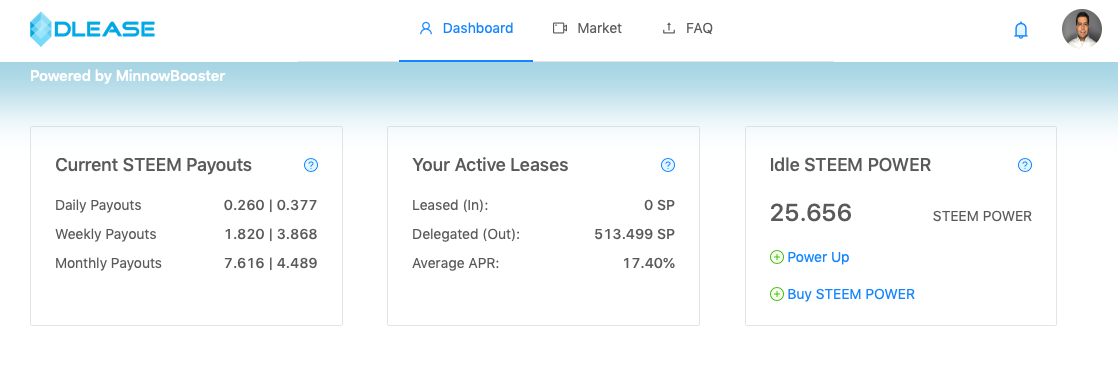The image size is (1118, 365).
Task: Click the Powered by MinnowBooster text
Action: (x=128, y=76)
